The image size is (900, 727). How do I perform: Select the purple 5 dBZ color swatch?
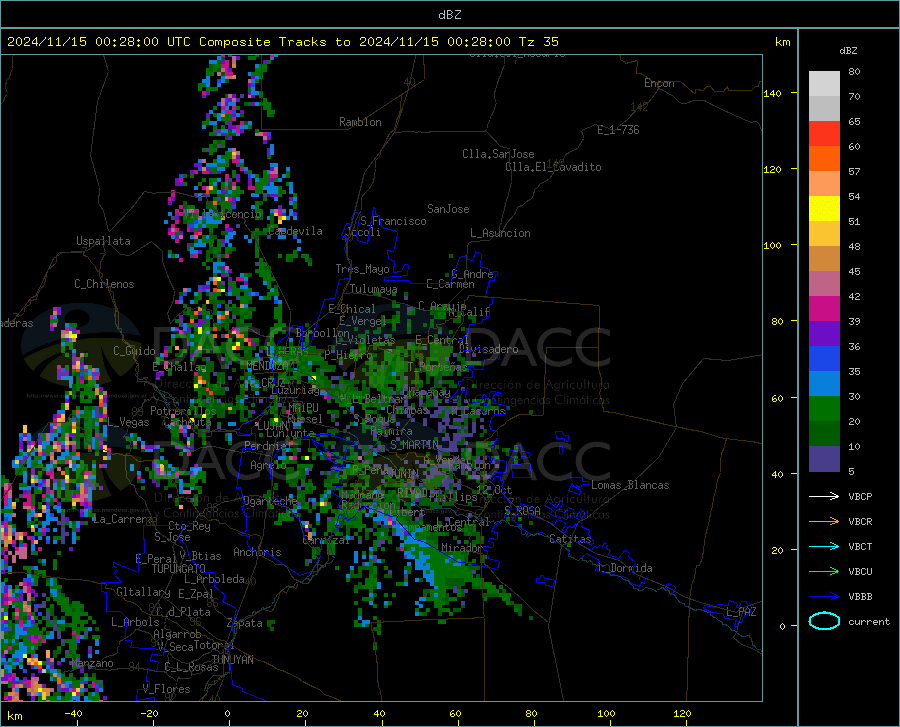coord(824,459)
